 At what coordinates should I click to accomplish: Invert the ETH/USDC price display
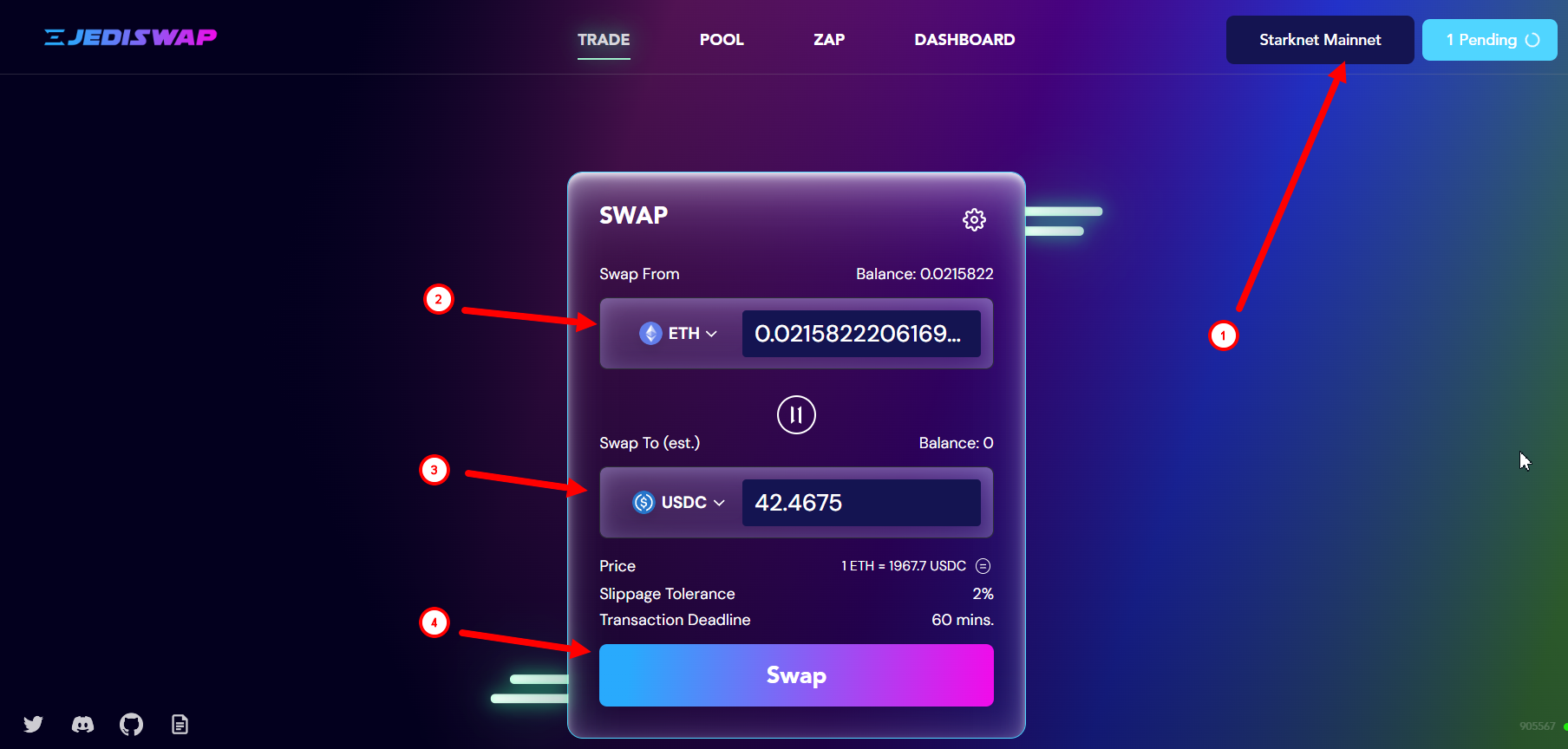(x=983, y=566)
